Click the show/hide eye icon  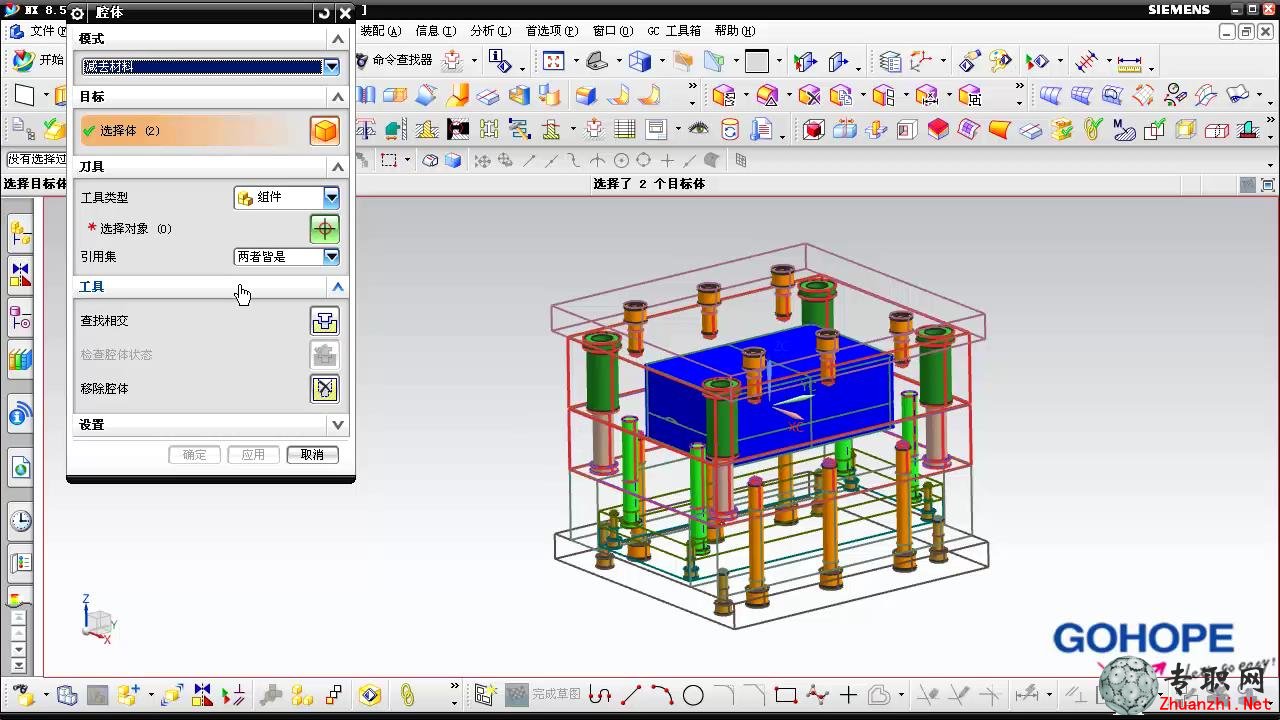[699, 129]
